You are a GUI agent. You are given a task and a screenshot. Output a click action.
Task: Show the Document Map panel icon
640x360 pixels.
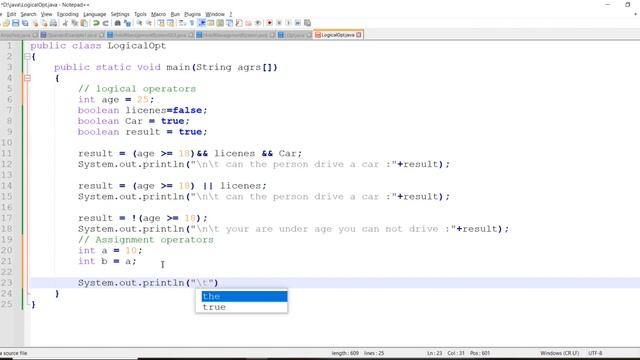(220, 23)
